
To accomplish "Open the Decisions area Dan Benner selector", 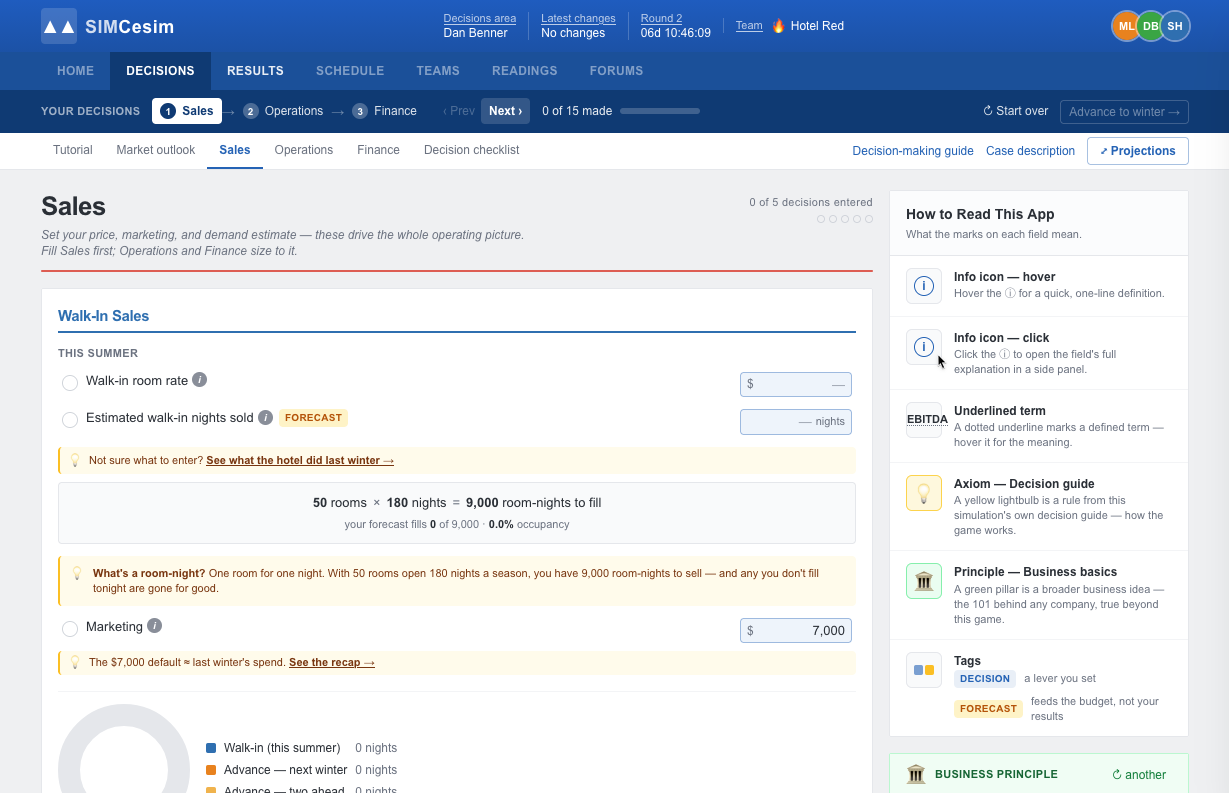I will (x=480, y=26).
